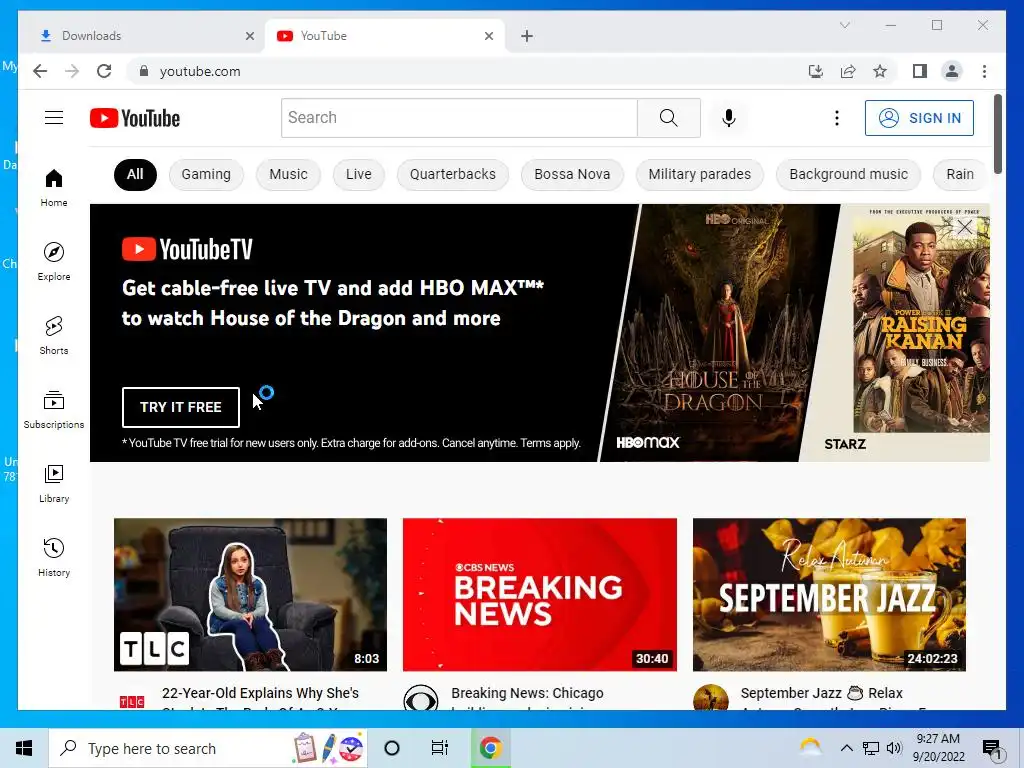Click the SIGN IN button

919,118
